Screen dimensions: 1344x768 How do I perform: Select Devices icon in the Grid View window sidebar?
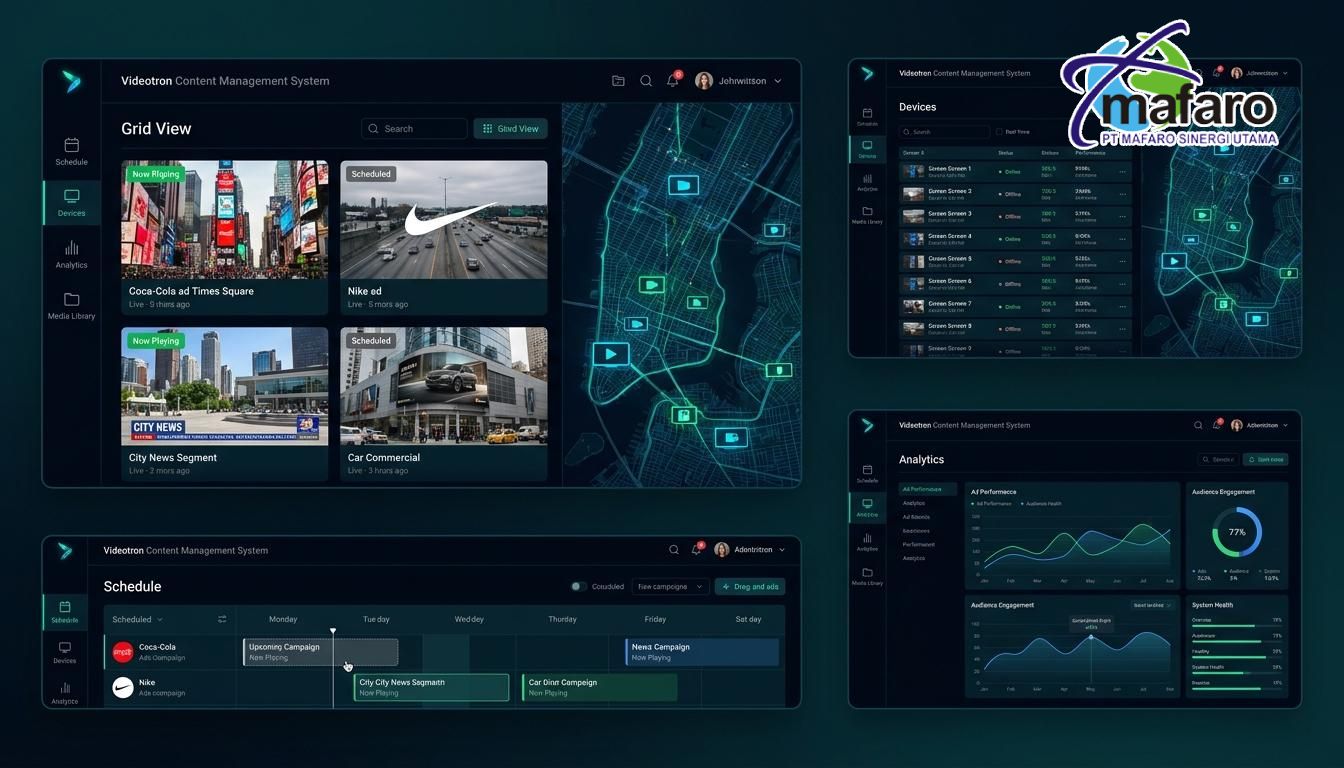(x=71, y=196)
